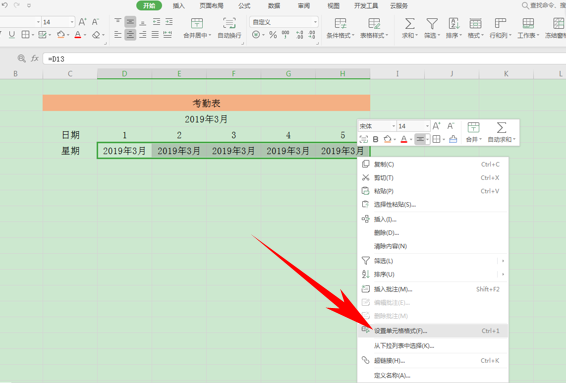Align text to bottom in ribbon

click(143, 22)
